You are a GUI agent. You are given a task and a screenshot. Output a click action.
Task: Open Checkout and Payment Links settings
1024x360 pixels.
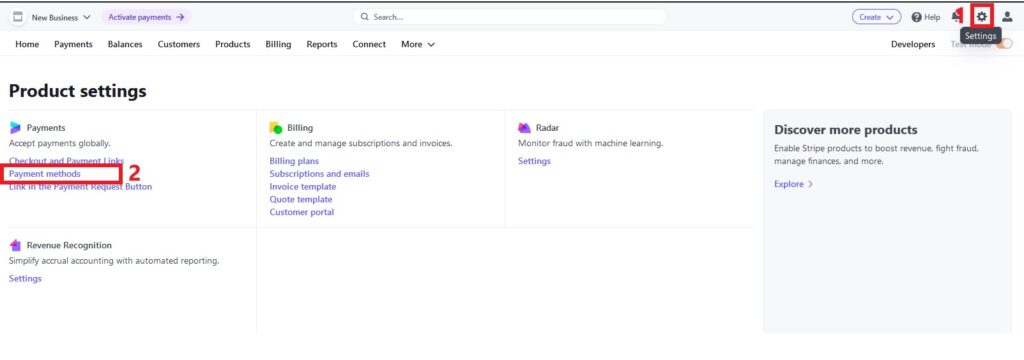[67, 161]
